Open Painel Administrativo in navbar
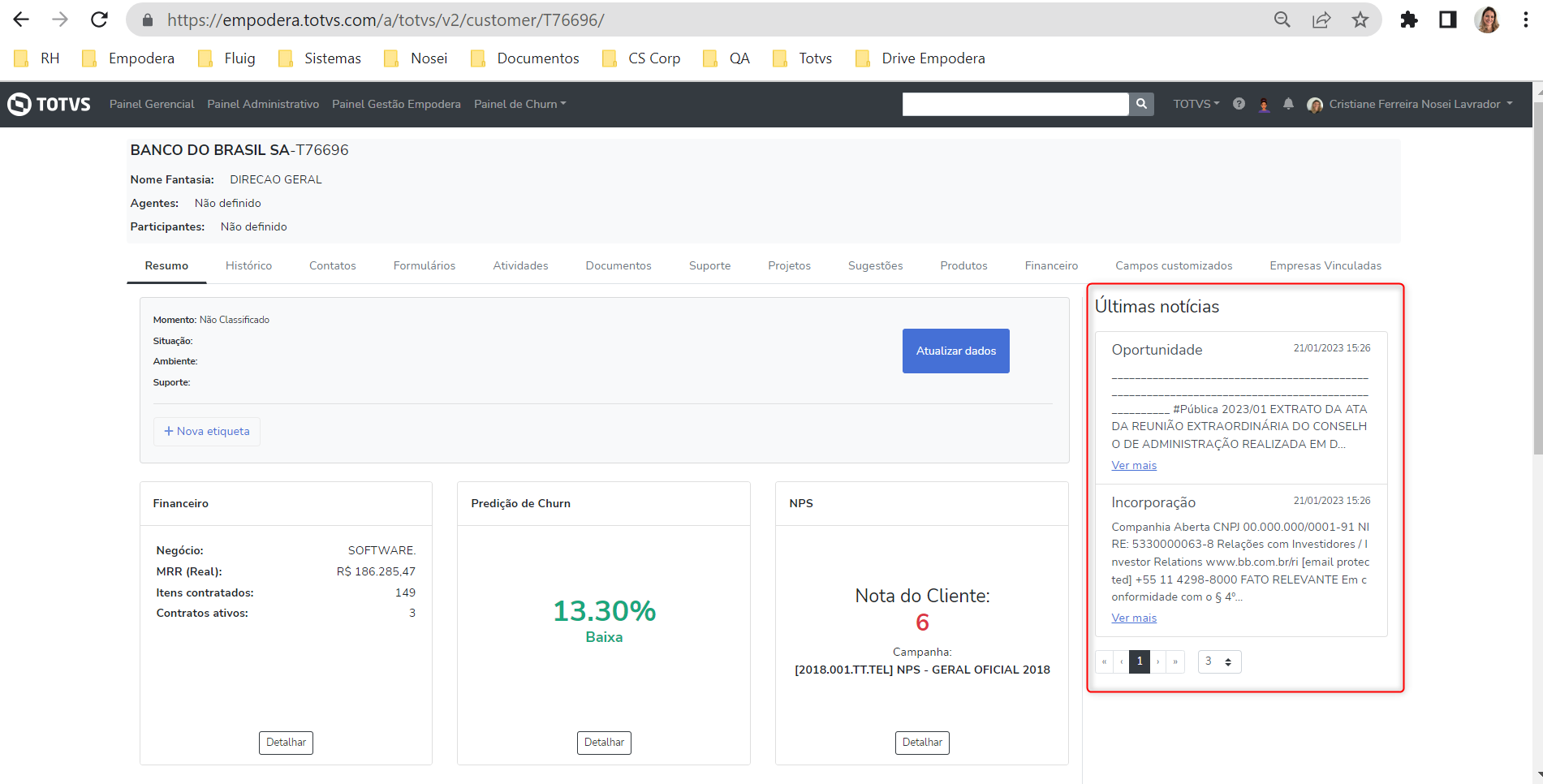The width and height of the screenshot is (1543, 784). [x=263, y=104]
